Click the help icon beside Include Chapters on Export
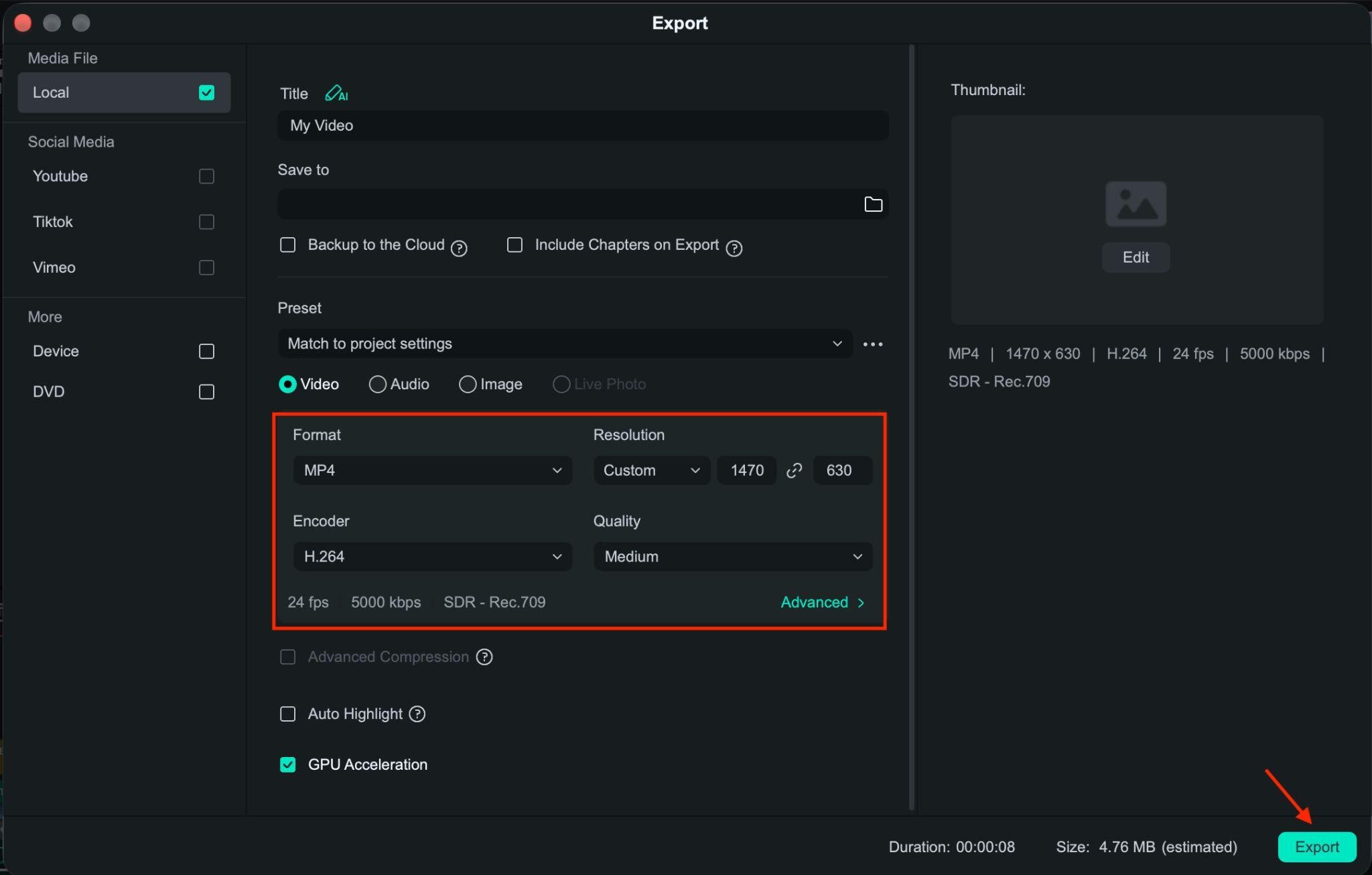 (734, 249)
